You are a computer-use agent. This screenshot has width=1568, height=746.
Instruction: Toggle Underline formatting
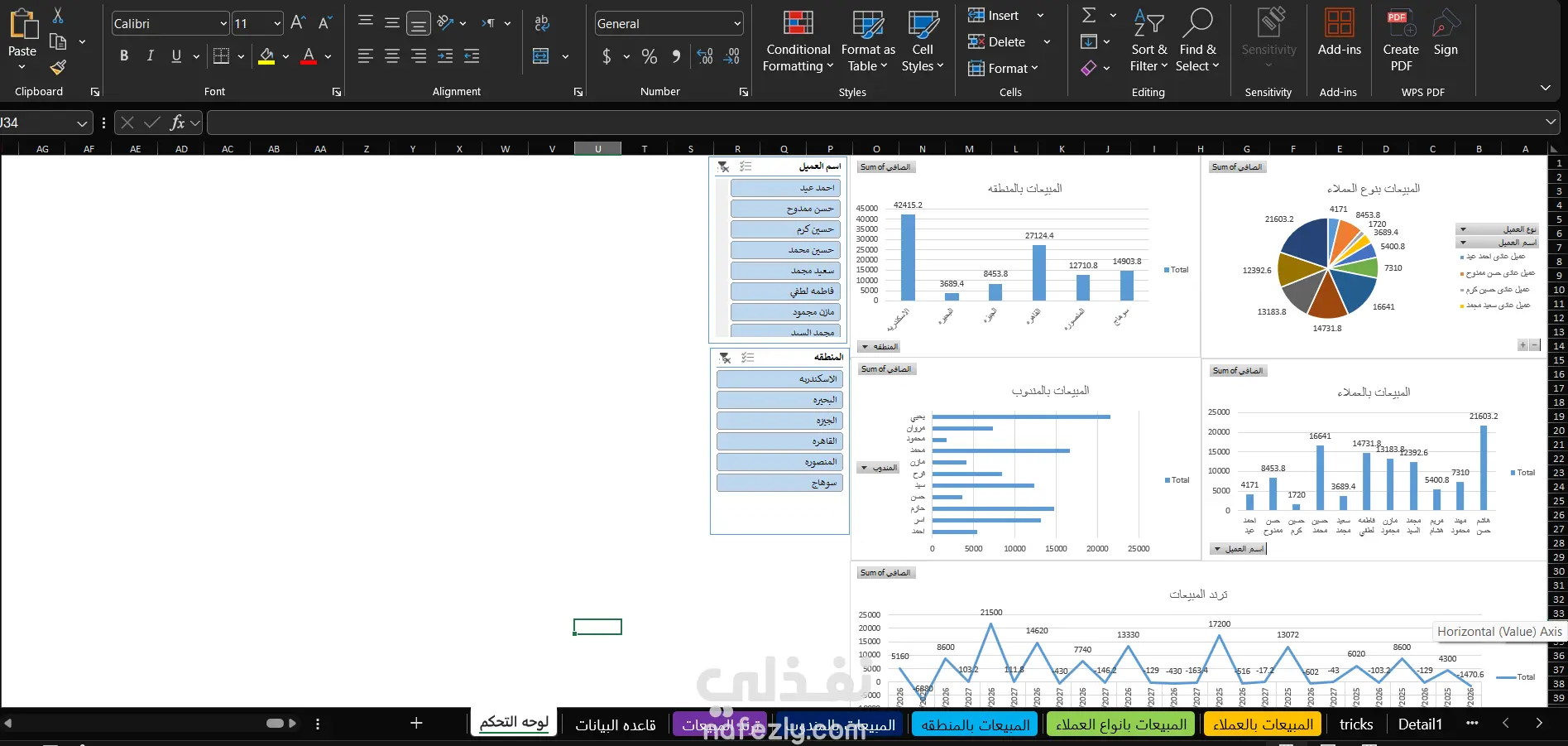click(x=176, y=55)
